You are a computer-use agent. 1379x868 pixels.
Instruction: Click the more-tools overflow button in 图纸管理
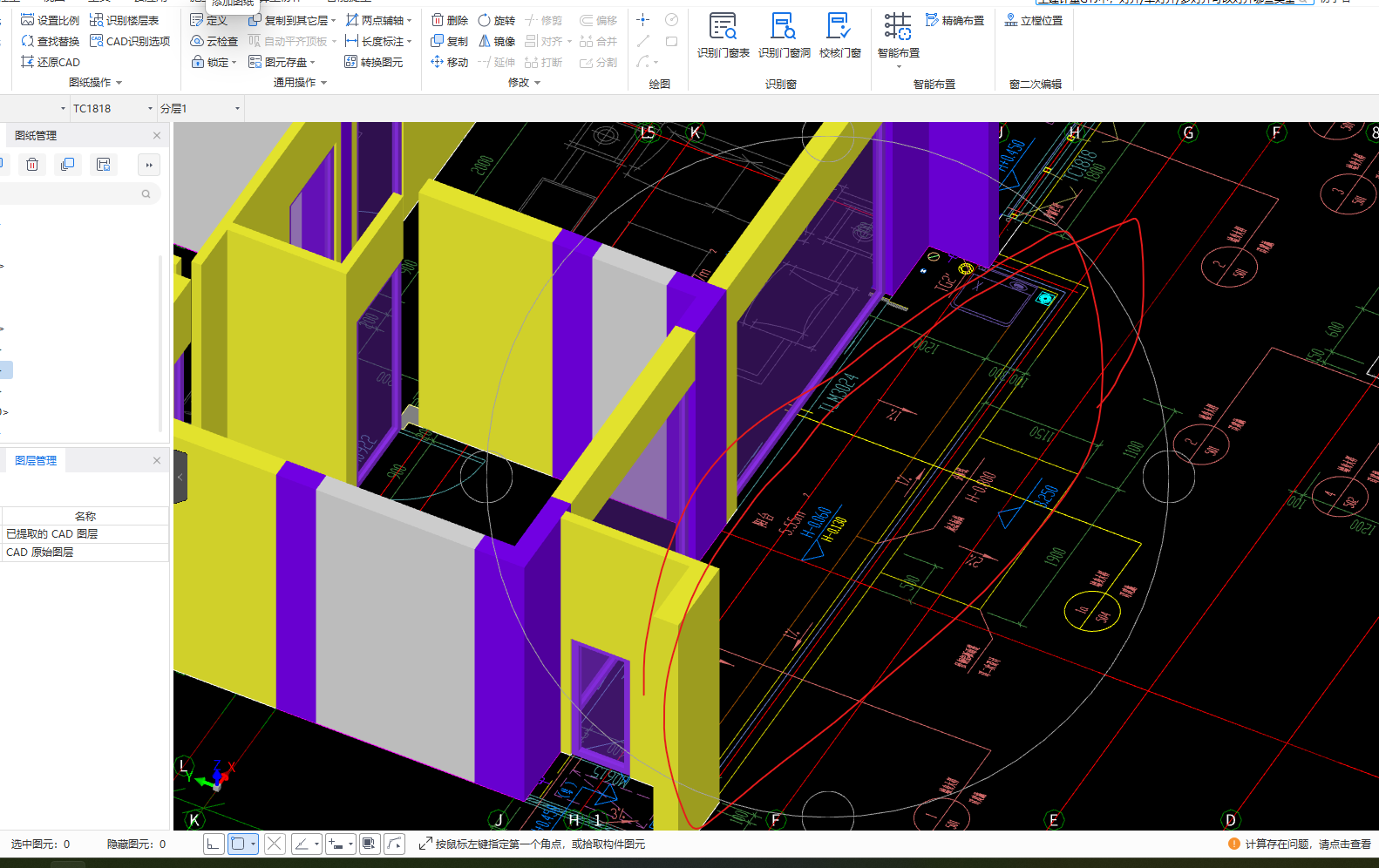[149, 165]
